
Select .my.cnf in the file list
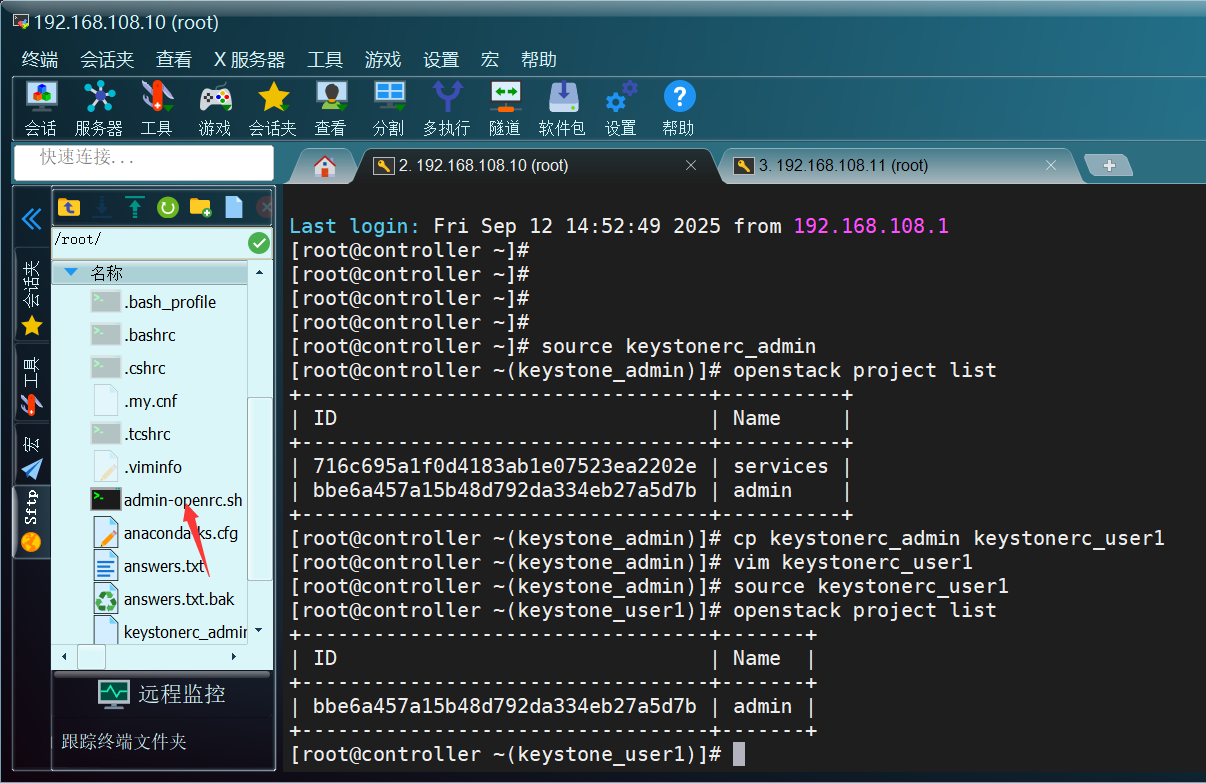[149, 401]
